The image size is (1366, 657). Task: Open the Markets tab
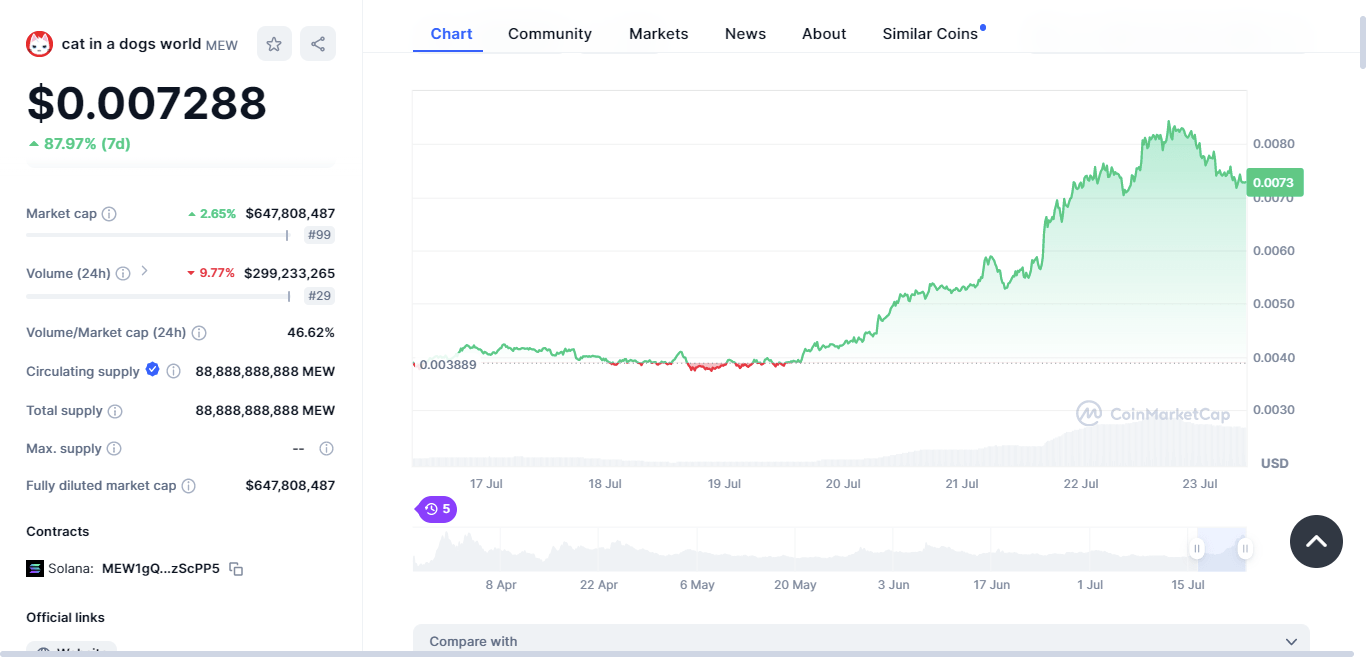pos(659,34)
